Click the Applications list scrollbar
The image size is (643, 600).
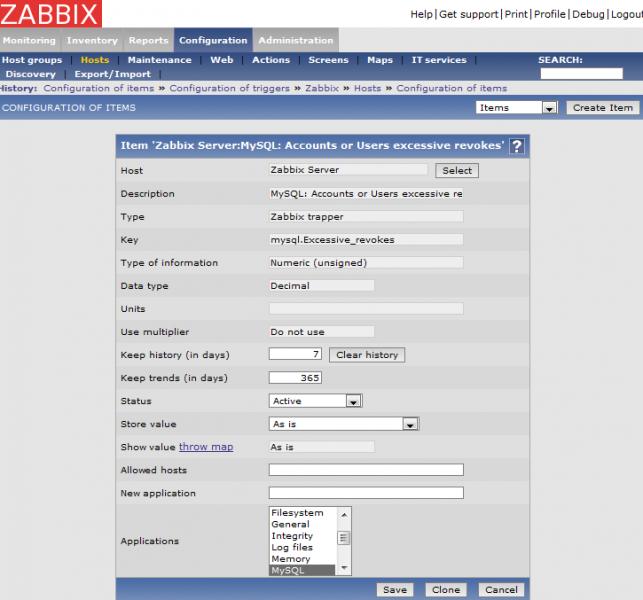click(344, 540)
